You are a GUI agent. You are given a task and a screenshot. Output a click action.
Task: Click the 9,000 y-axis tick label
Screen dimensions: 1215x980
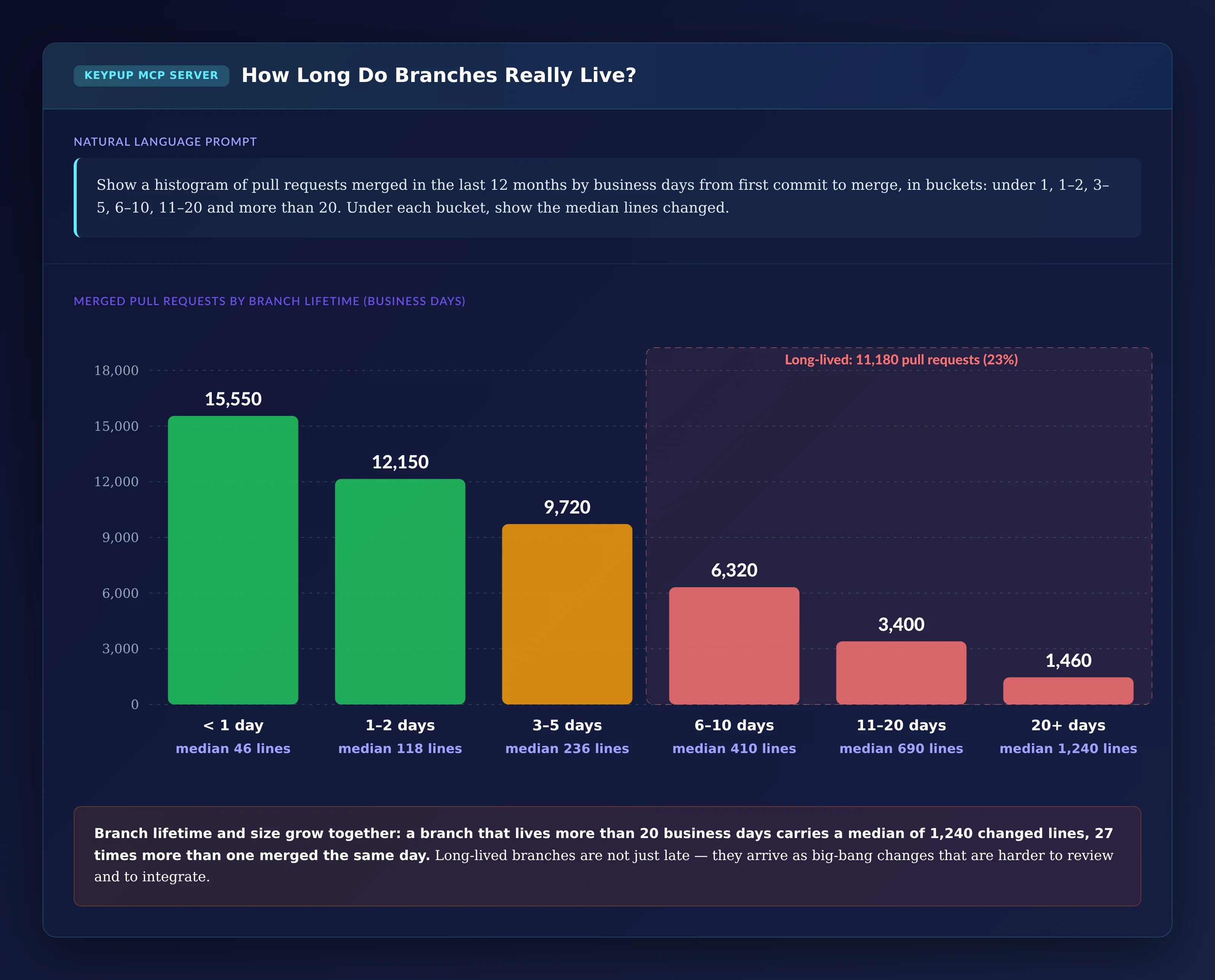pos(120,537)
